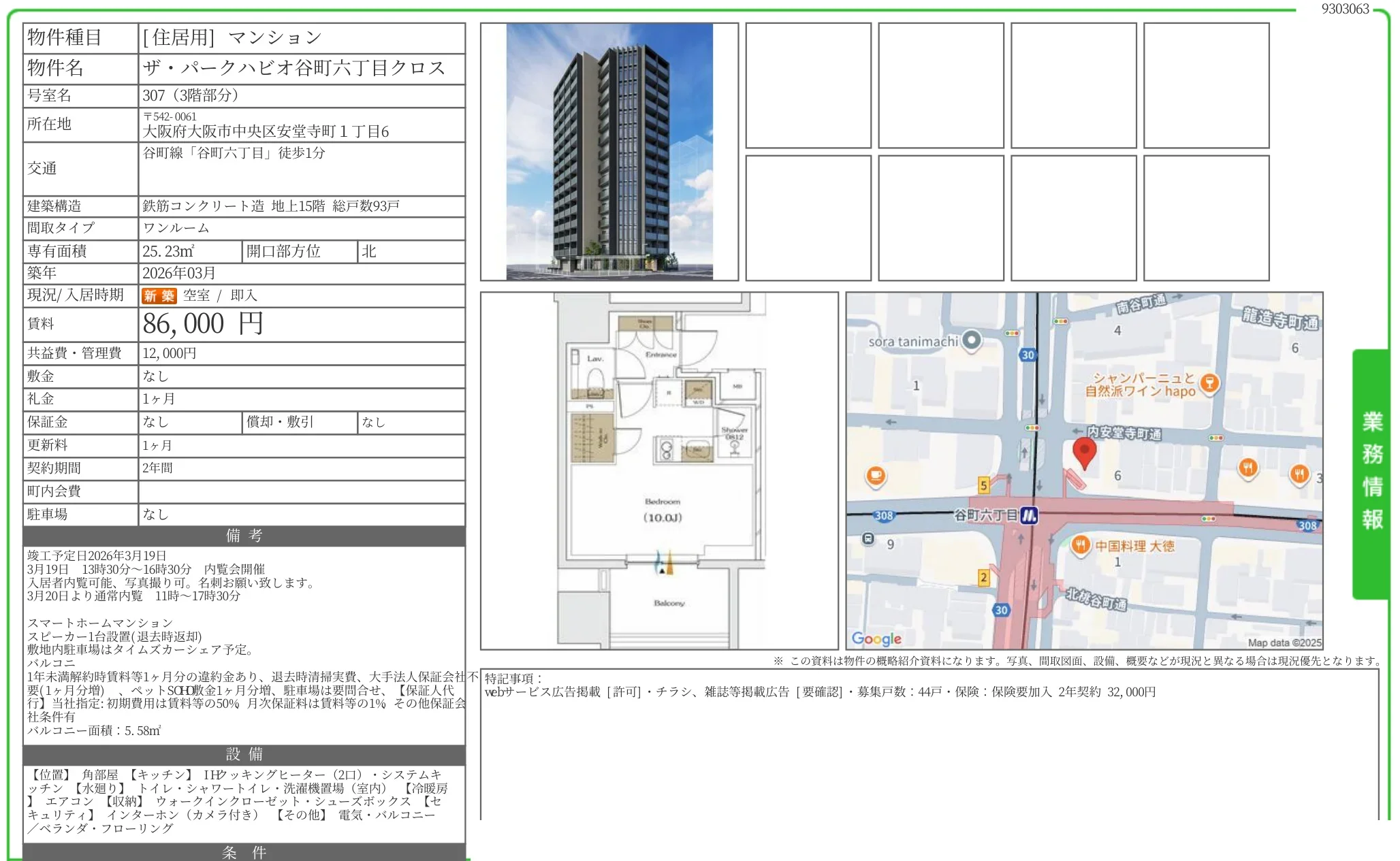Click the Map data ©2025 text
The image size is (1400, 861).
[1284, 643]
